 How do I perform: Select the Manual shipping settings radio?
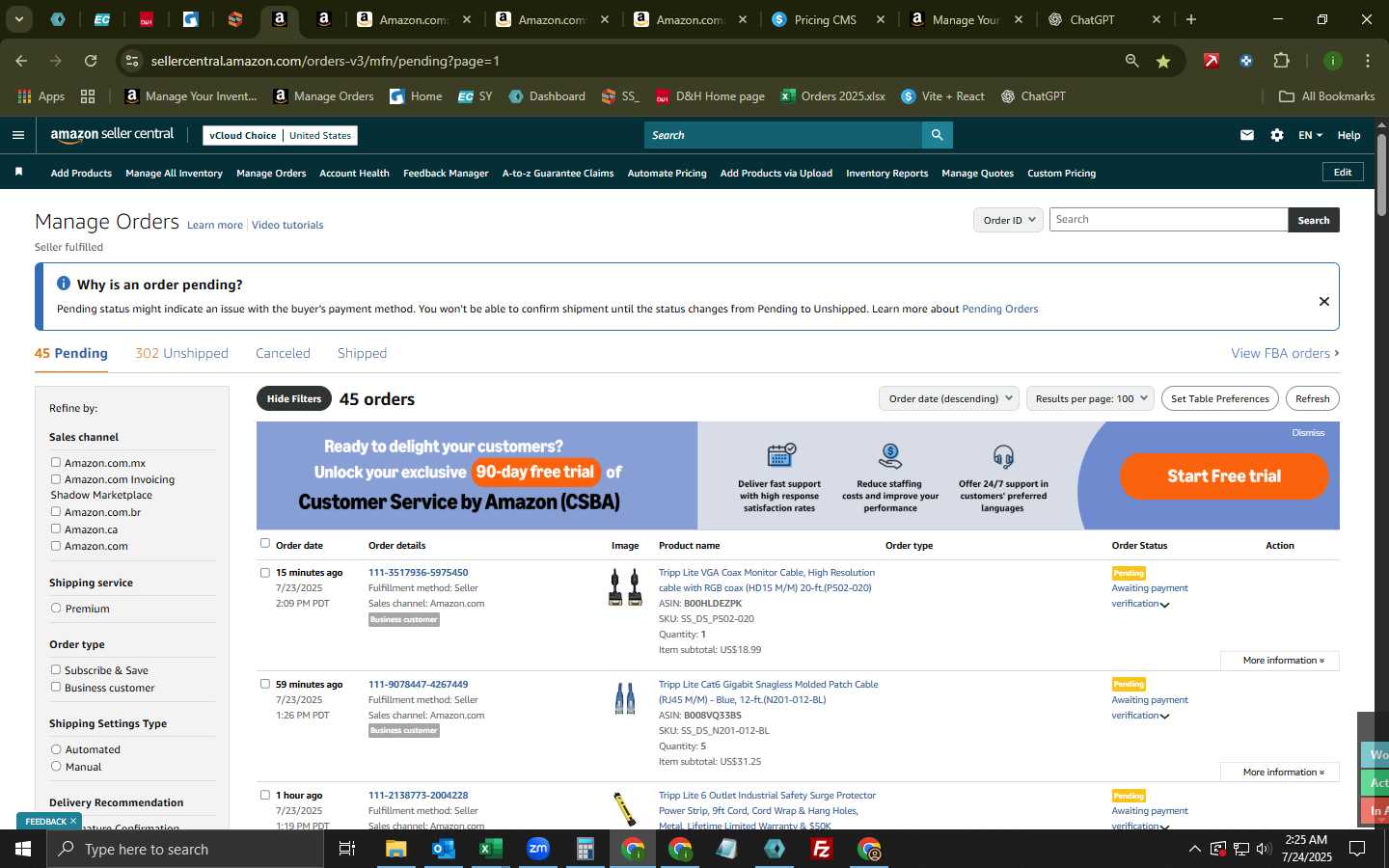click(56, 766)
